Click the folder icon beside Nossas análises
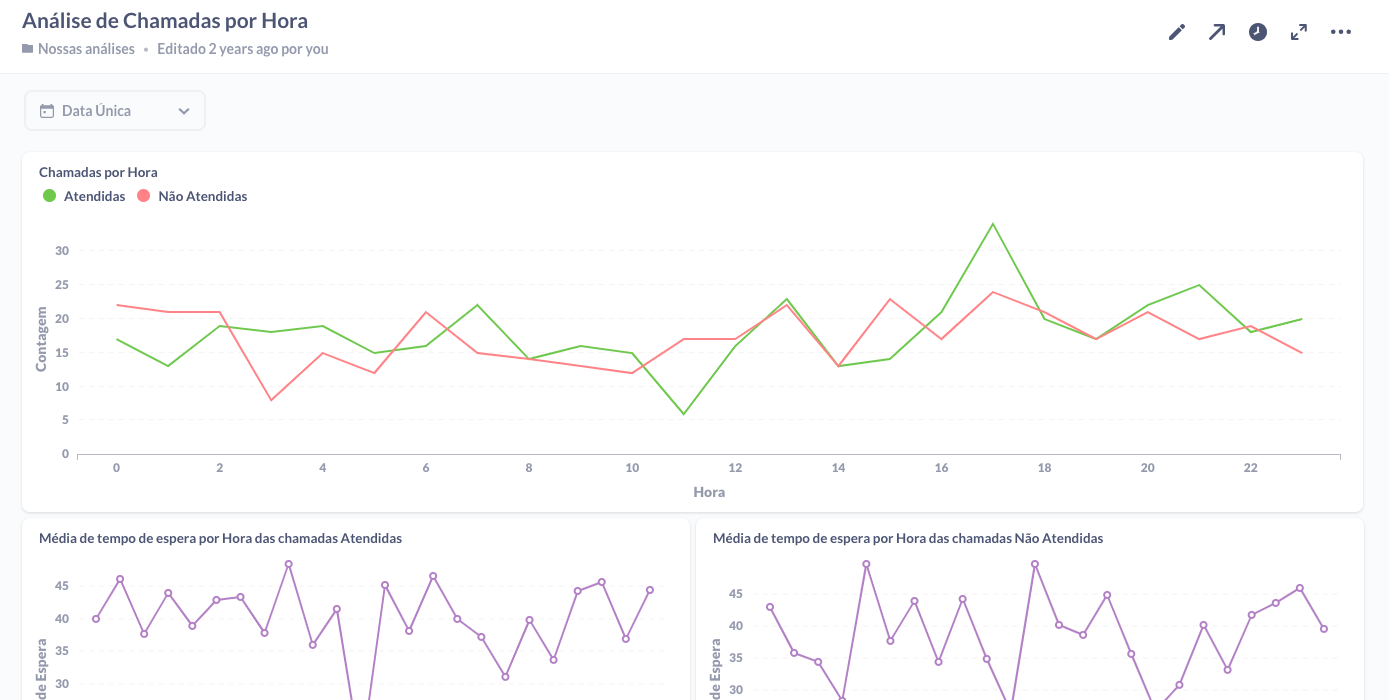Viewport: 1389px width, 700px height. click(x=27, y=49)
